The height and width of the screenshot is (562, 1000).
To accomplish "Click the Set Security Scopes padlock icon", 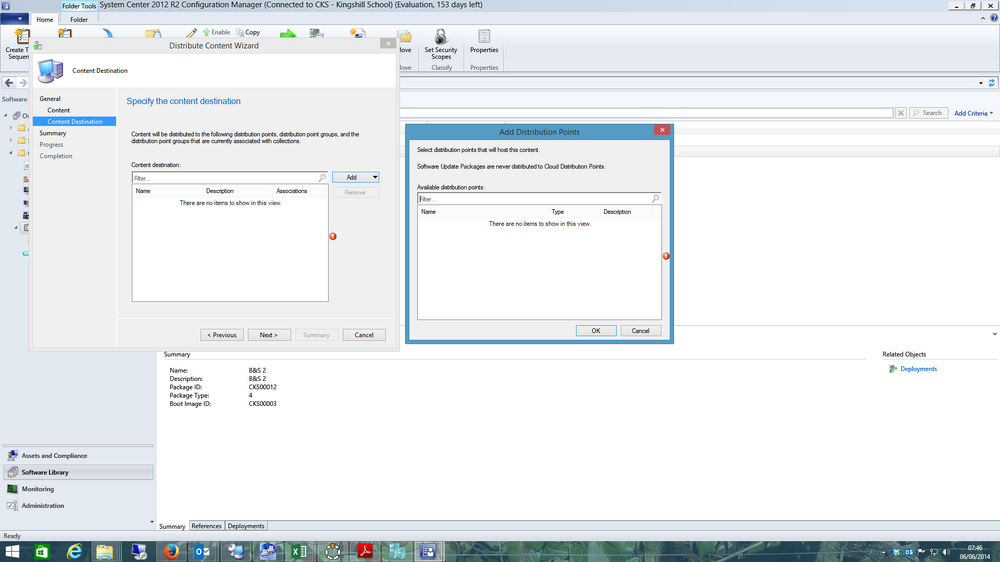I will pyautogui.click(x=440, y=37).
